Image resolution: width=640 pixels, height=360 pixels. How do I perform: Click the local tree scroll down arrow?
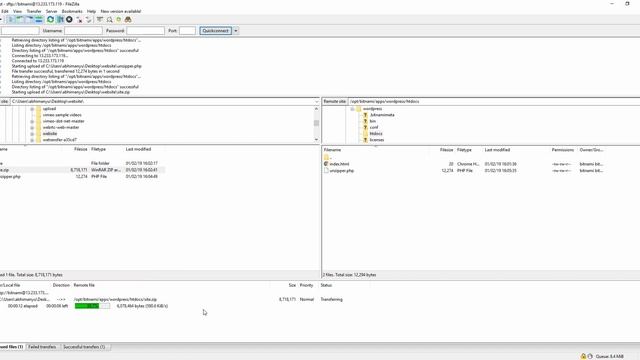[316, 140]
